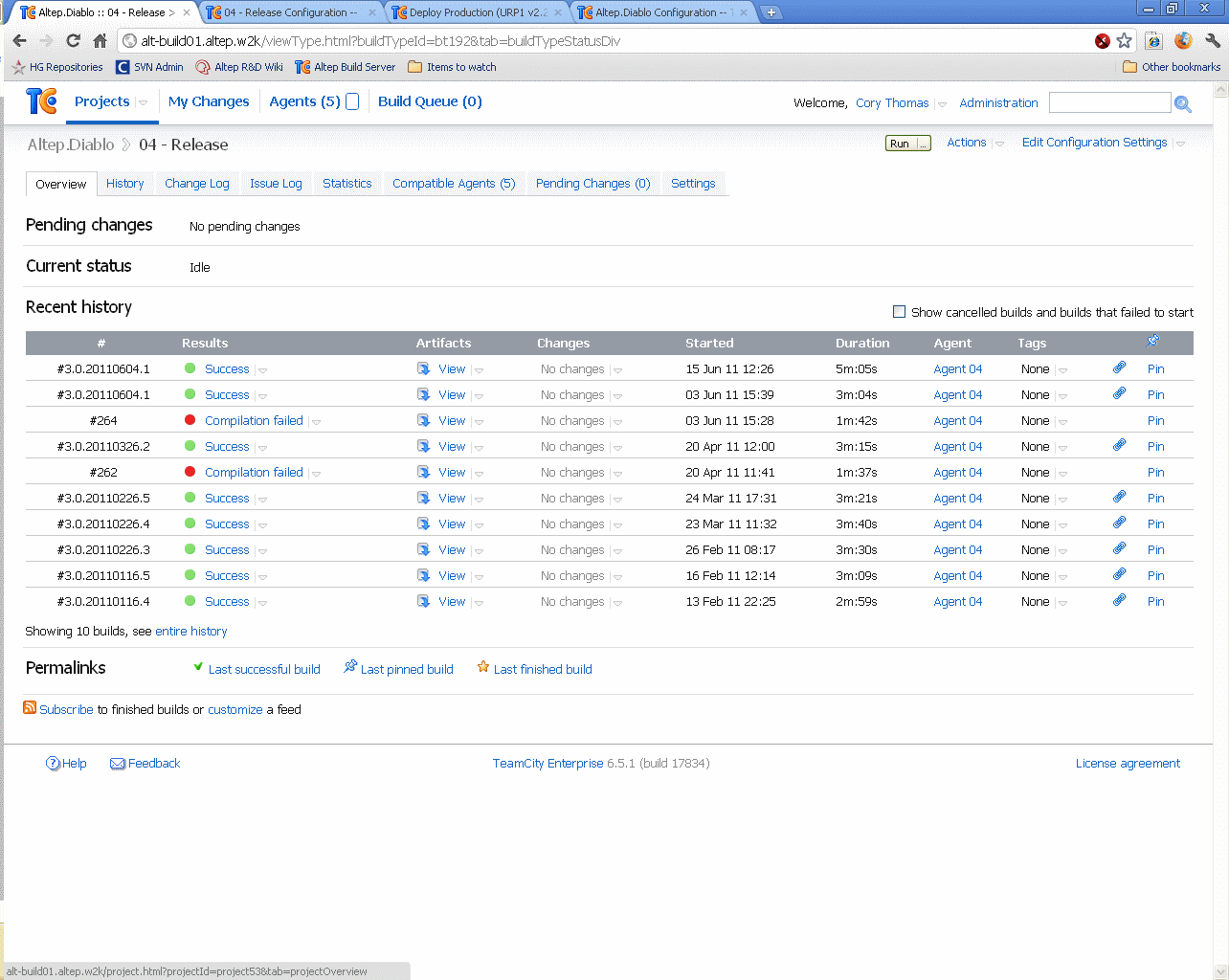Open Agent 04 link for #3.0.20110226.5
The width and height of the screenshot is (1229, 980).
point(958,499)
